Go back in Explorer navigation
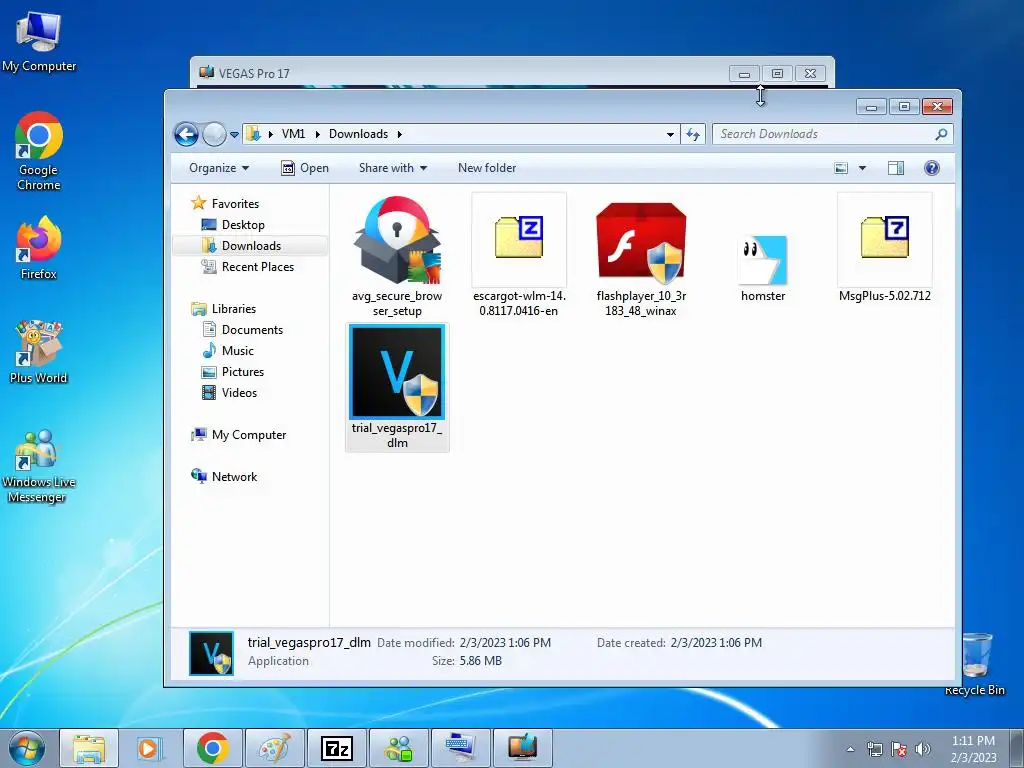Screen dimensions: 1024x768 click(186, 135)
